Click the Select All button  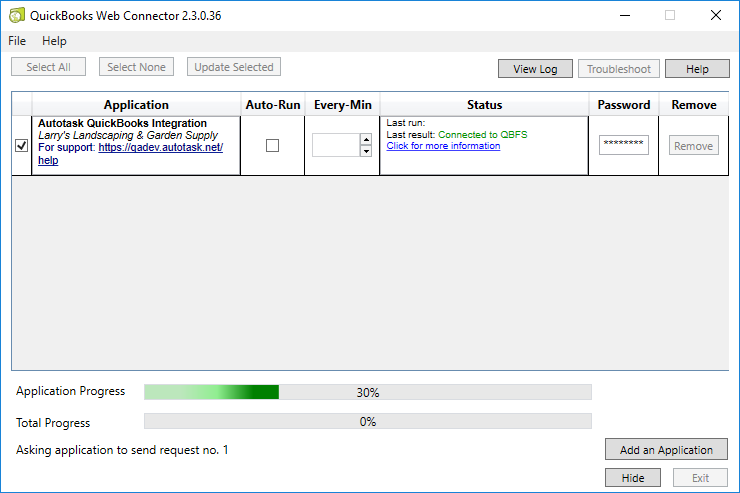[49, 67]
